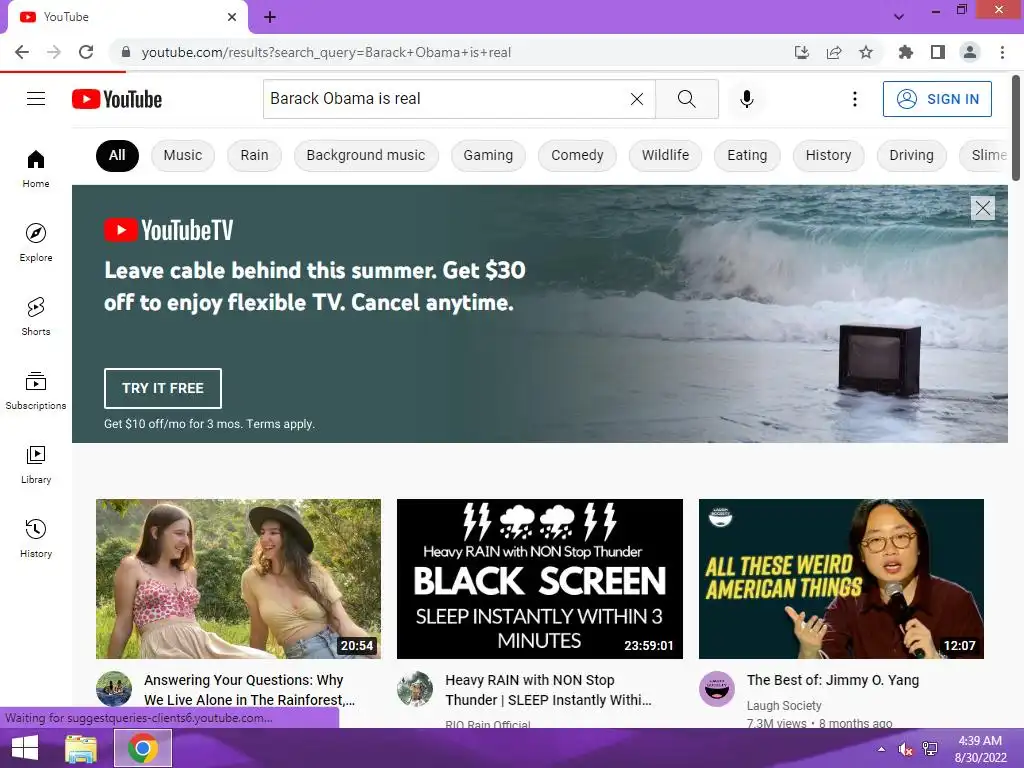
Task: Open Chrome's three-dot menu
Action: (x=1002, y=52)
